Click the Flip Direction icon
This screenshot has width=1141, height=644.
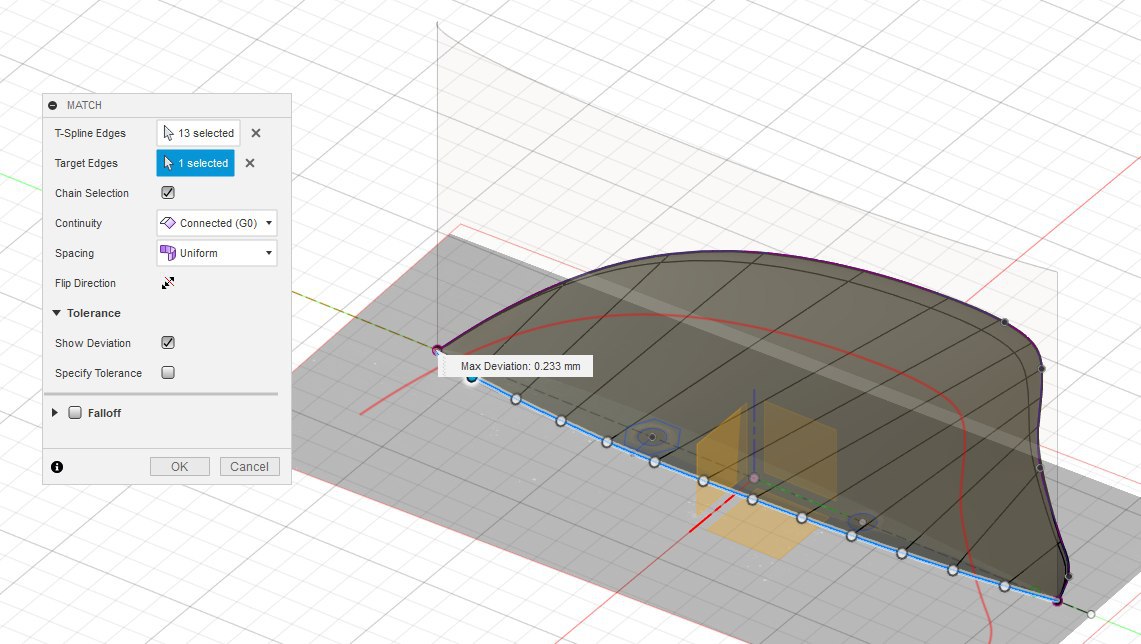tap(168, 283)
